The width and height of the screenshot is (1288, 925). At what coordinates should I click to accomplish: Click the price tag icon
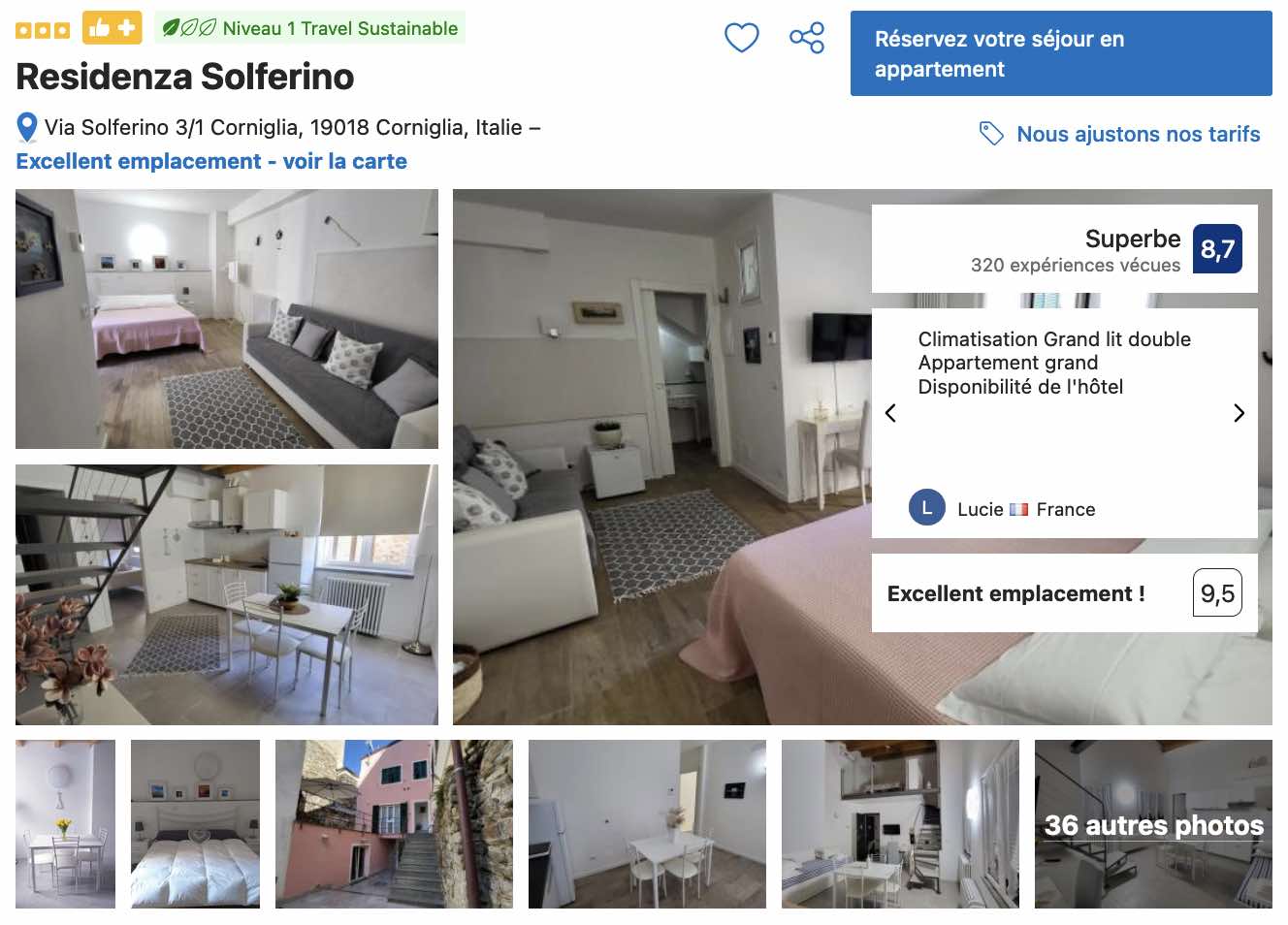click(991, 134)
